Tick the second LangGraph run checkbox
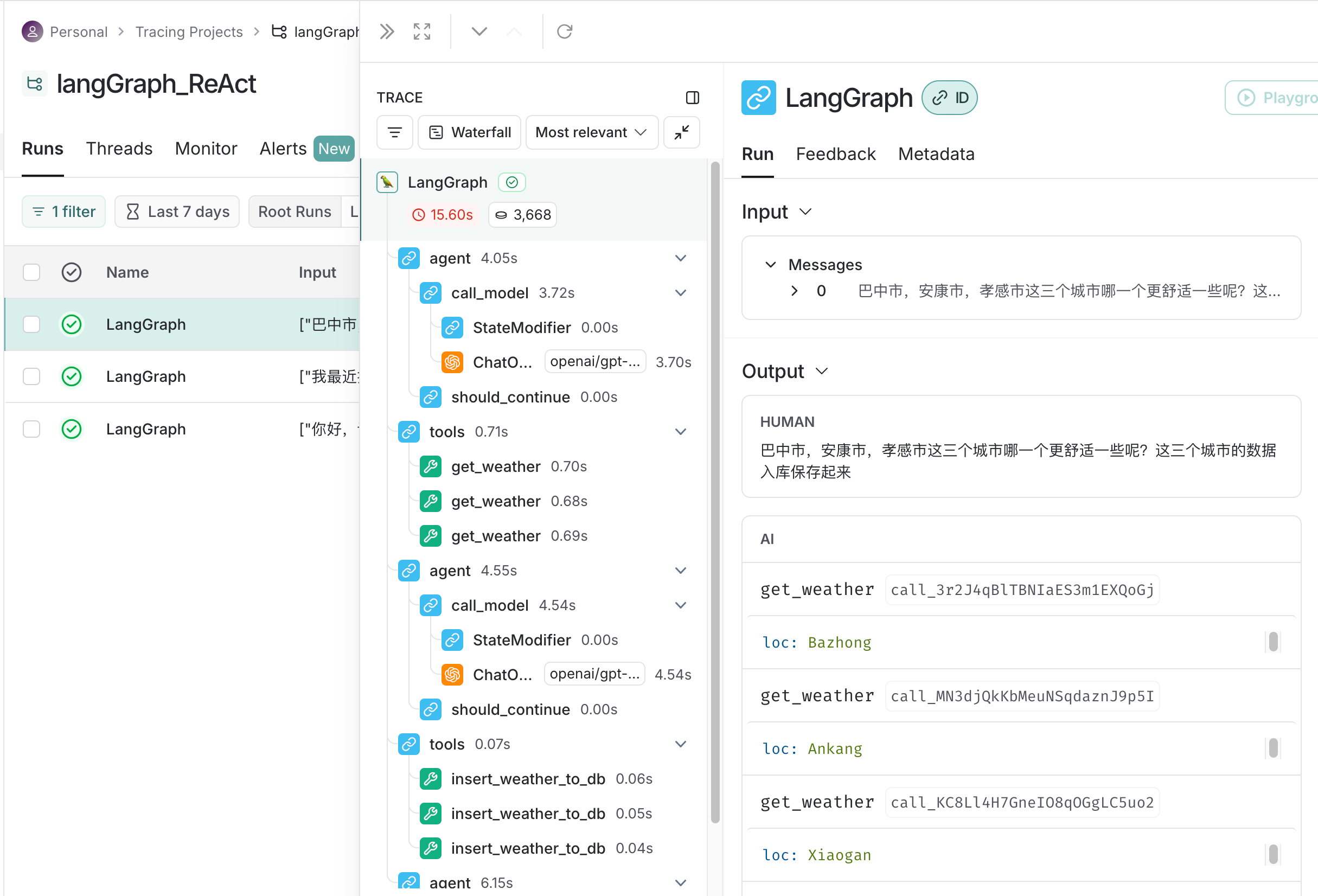This screenshot has width=1318, height=896. [32, 376]
